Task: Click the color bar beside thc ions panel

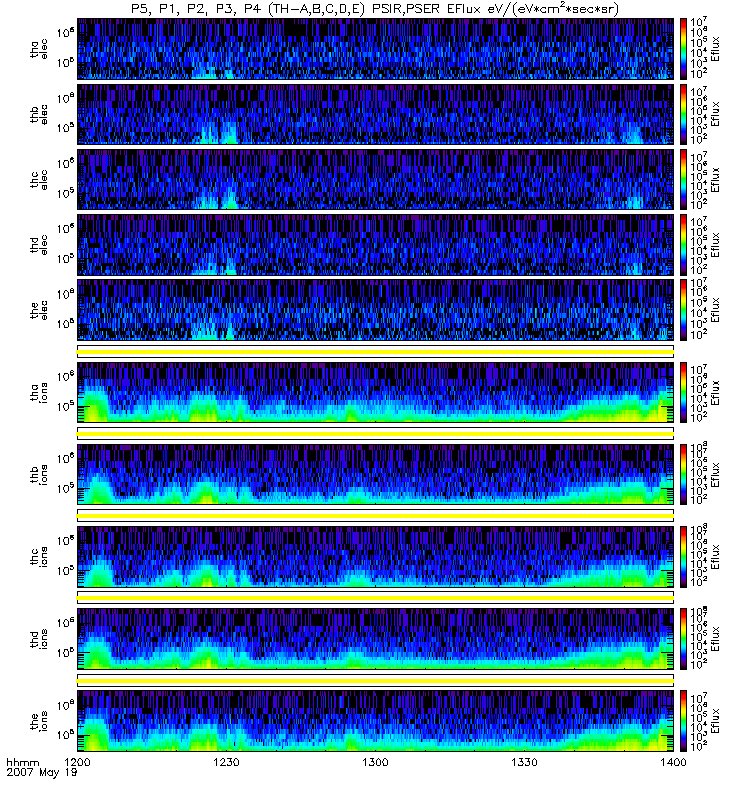Action: (x=684, y=557)
